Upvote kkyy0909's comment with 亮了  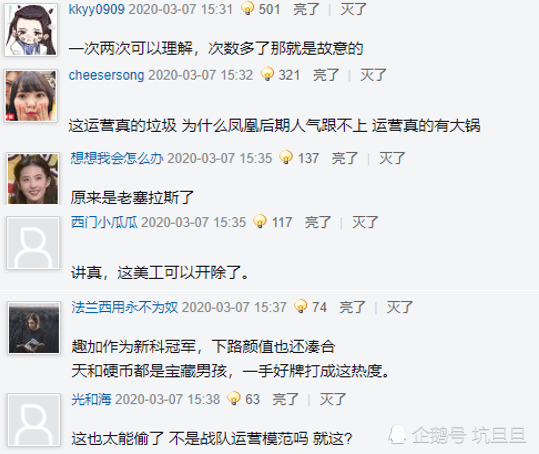click(x=306, y=9)
